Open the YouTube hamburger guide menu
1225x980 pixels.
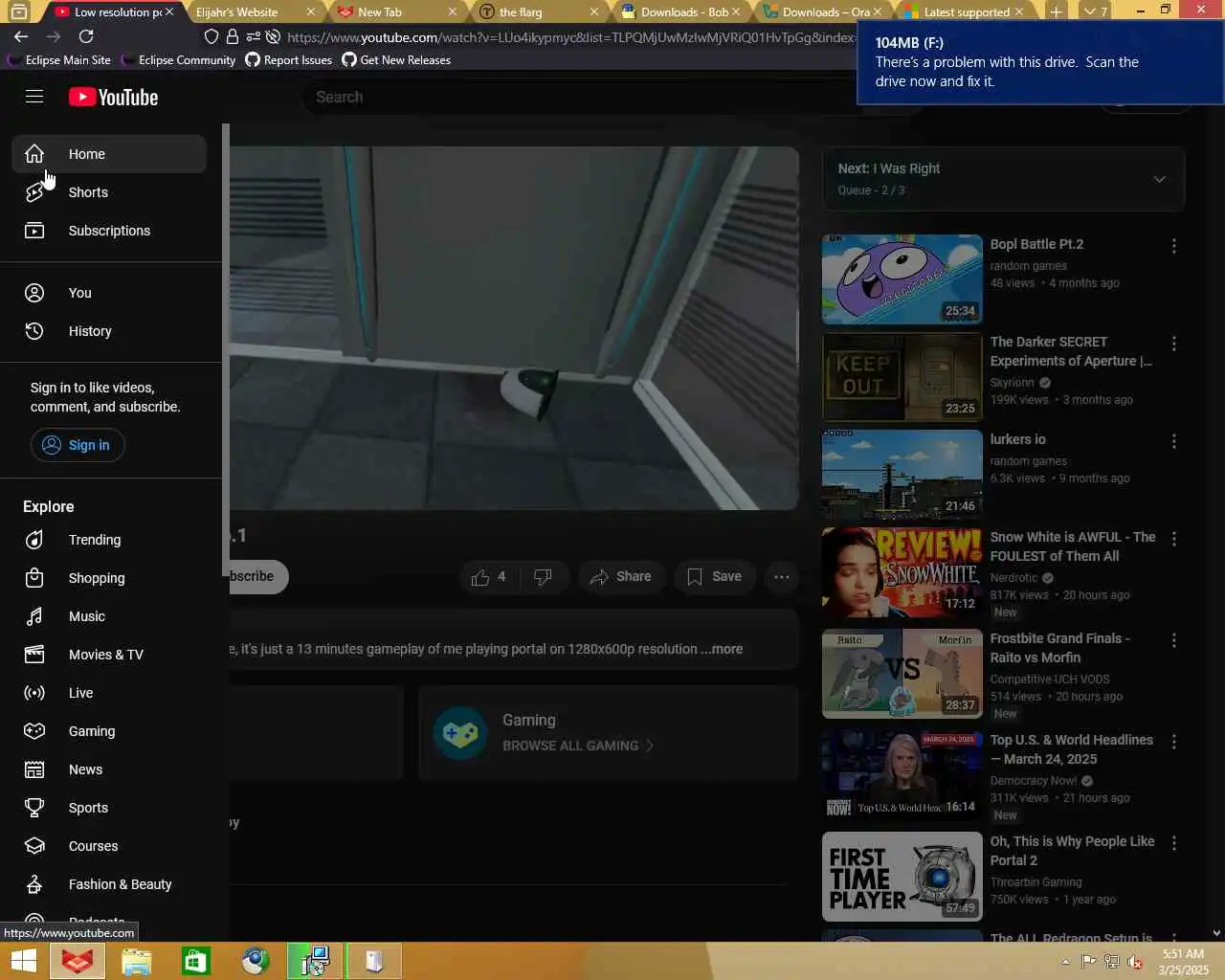click(34, 97)
